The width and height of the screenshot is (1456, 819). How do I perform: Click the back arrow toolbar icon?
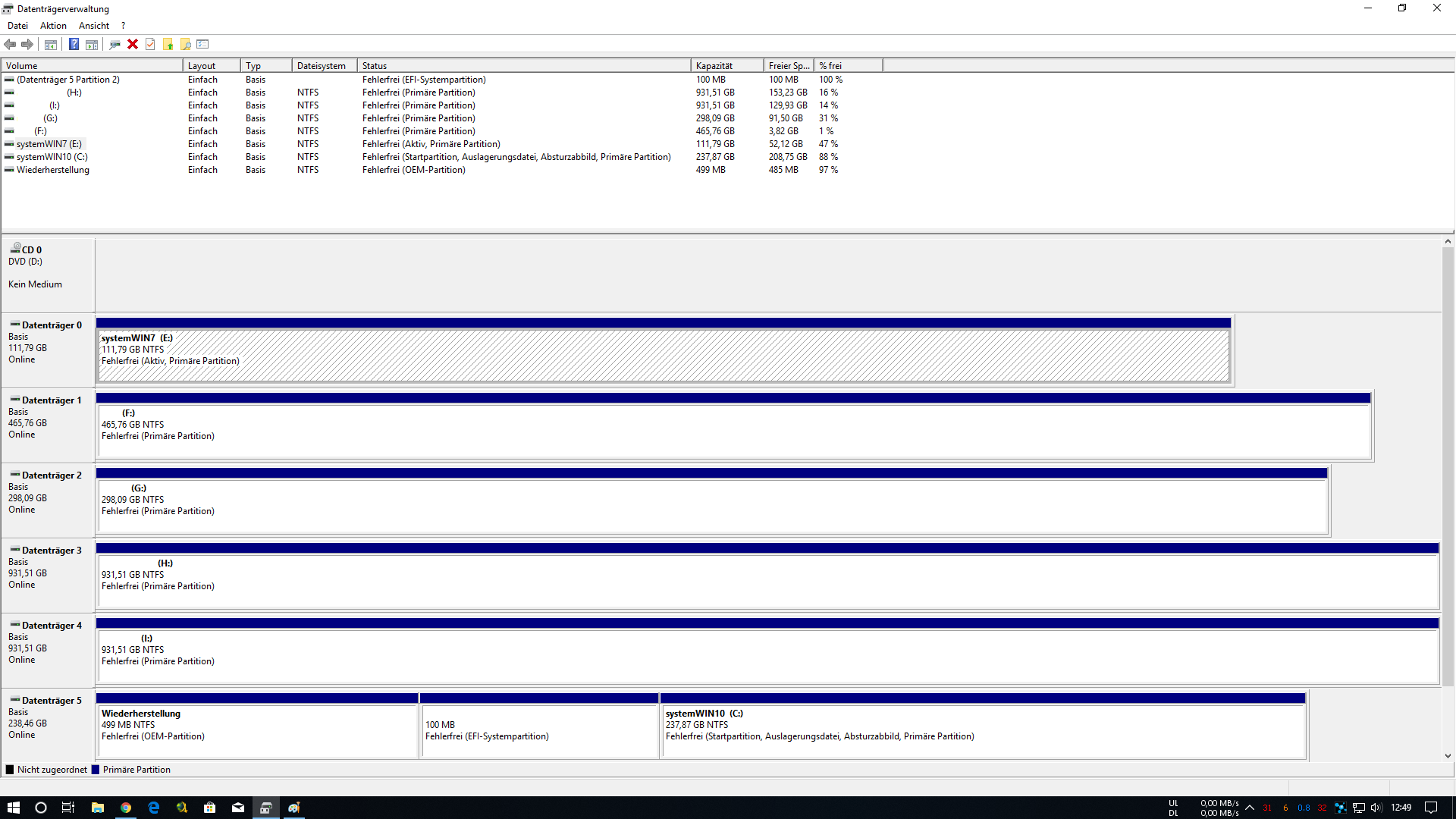click(x=10, y=44)
